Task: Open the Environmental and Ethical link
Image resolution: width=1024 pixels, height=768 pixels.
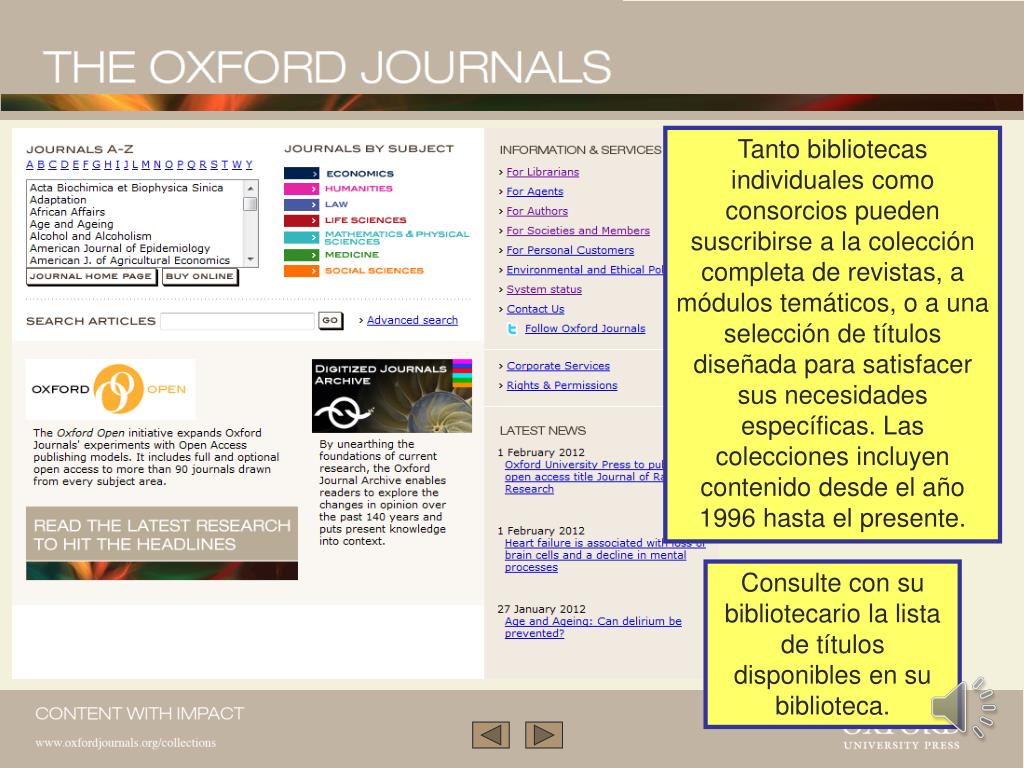Action: click(x=585, y=270)
